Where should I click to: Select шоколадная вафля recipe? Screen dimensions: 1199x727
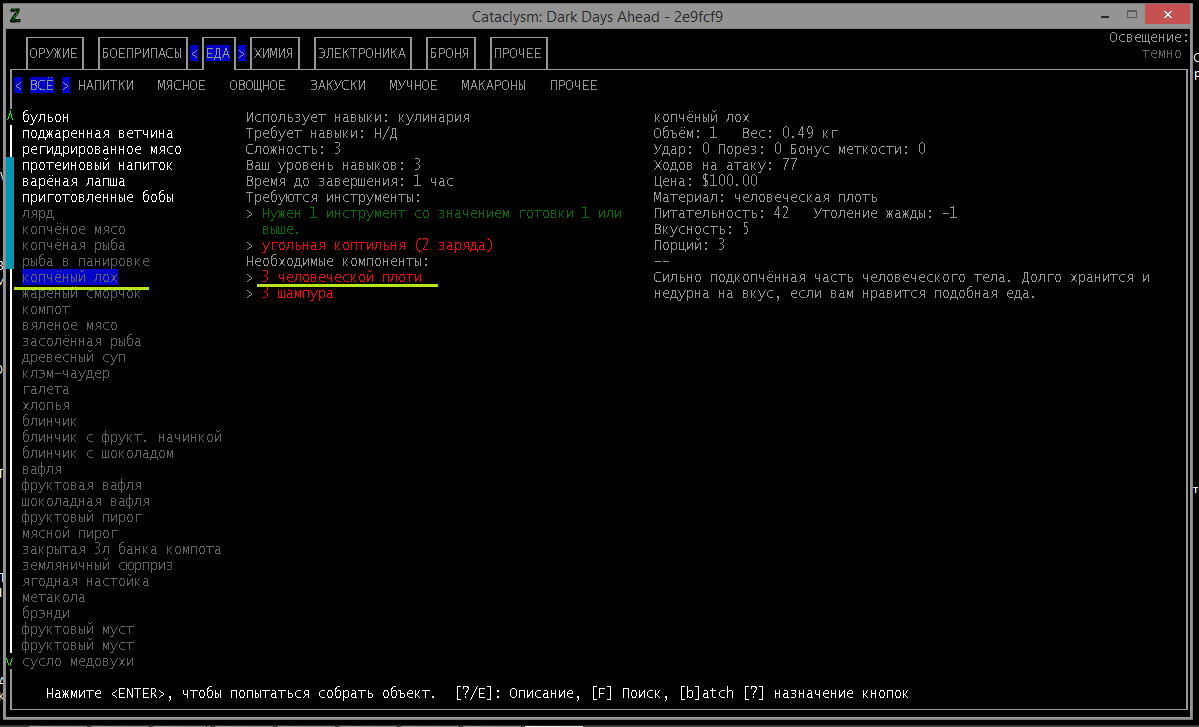tap(86, 501)
